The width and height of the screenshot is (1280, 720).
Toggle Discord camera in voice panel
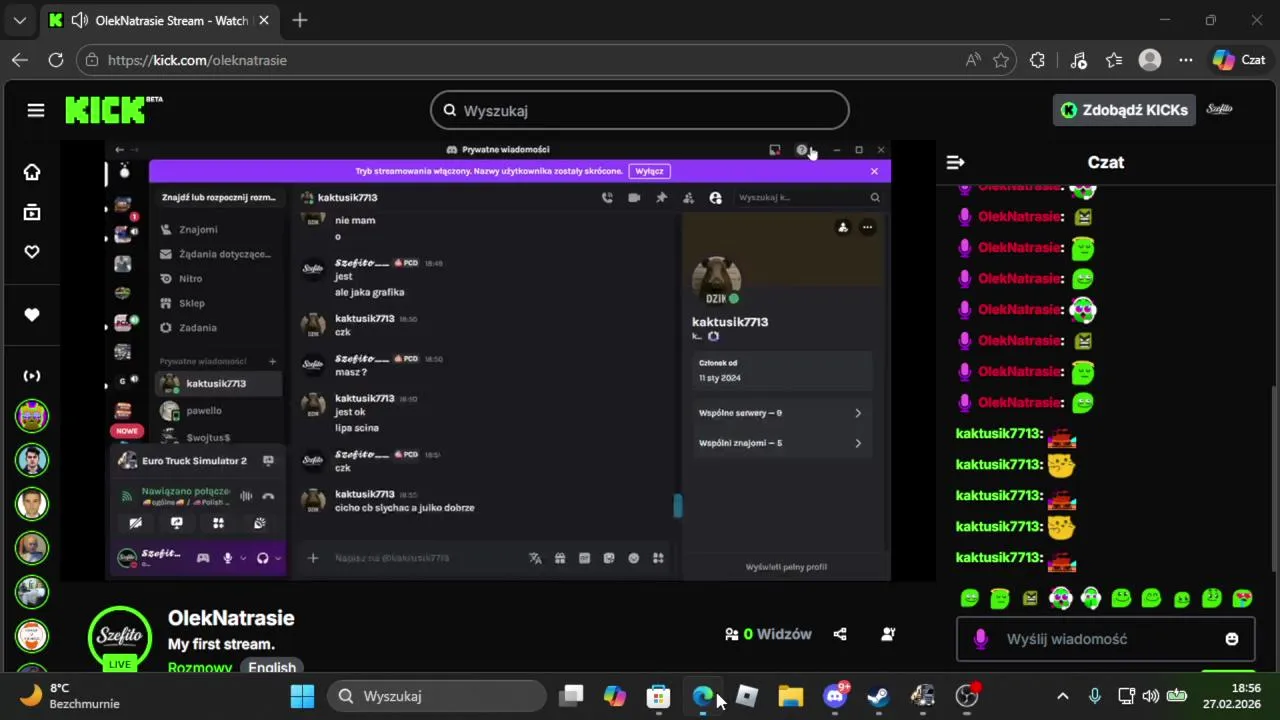[136, 523]
